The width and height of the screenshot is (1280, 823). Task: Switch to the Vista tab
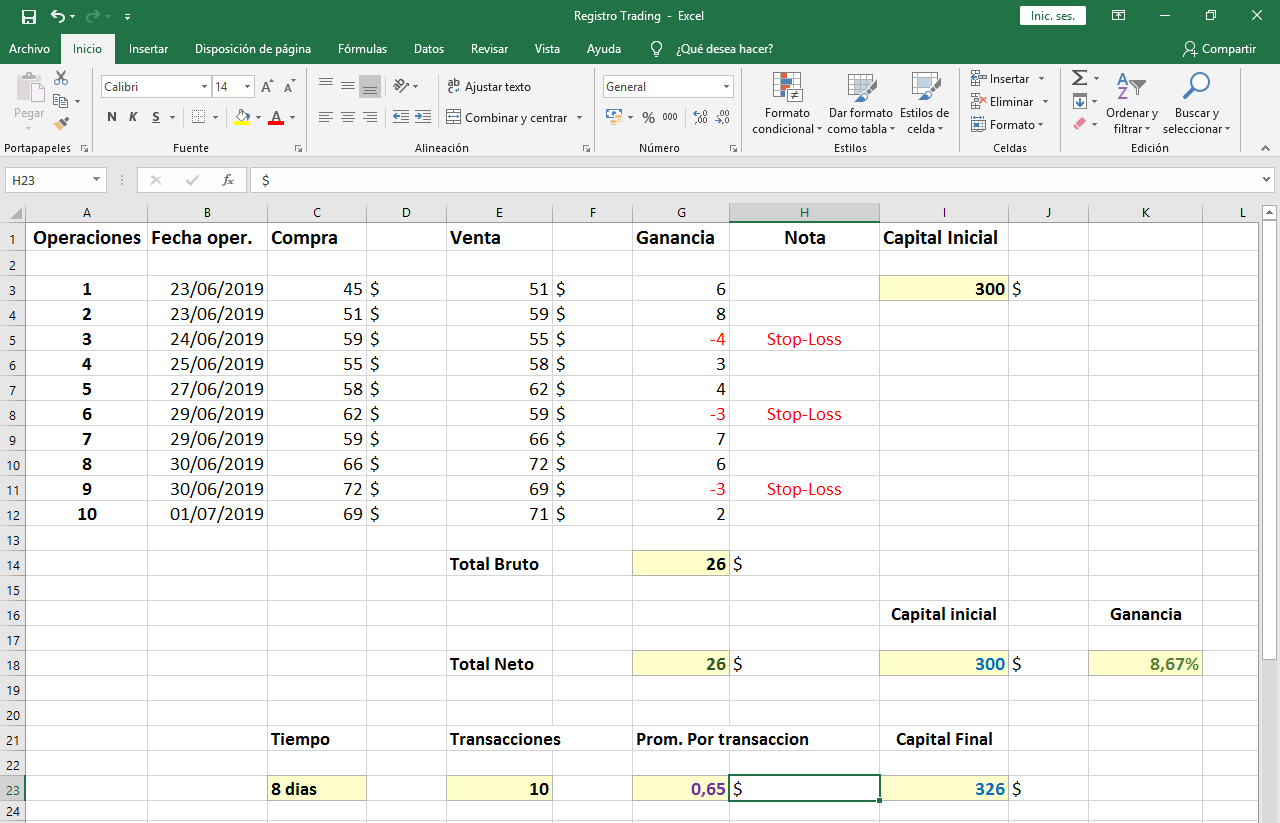547,49
